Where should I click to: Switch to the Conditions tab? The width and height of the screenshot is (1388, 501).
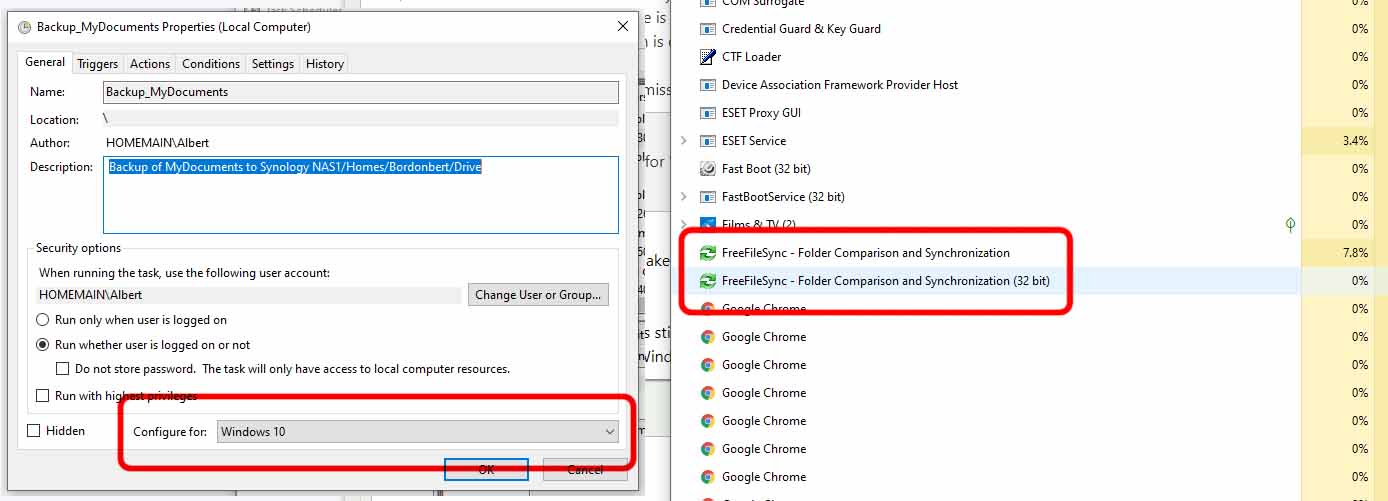tap(211, 64)
